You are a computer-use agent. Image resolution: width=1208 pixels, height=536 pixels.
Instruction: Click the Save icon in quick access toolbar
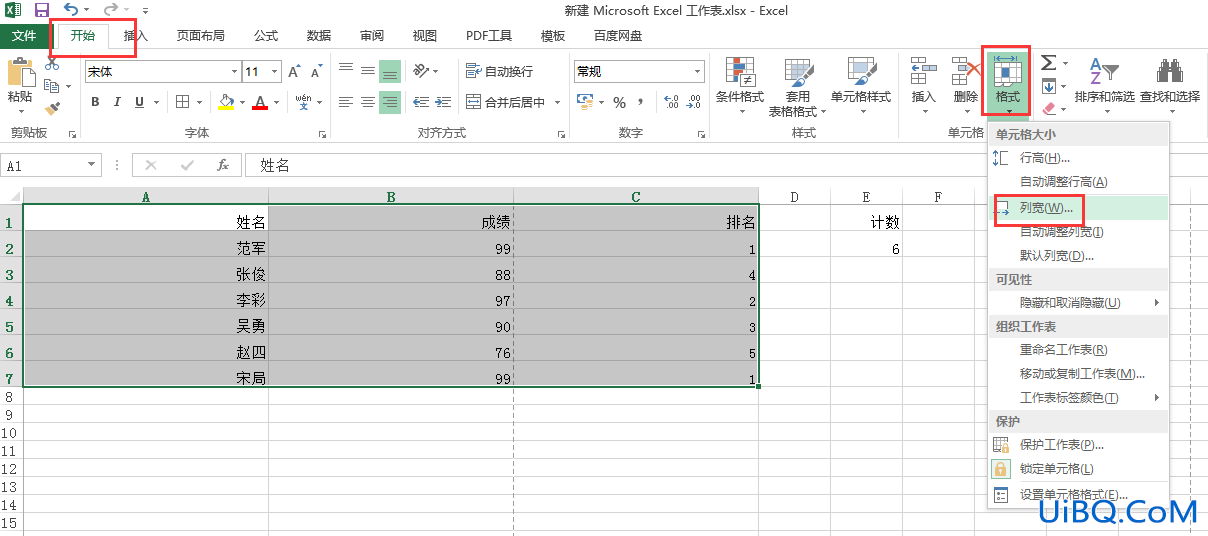[42, 11]
